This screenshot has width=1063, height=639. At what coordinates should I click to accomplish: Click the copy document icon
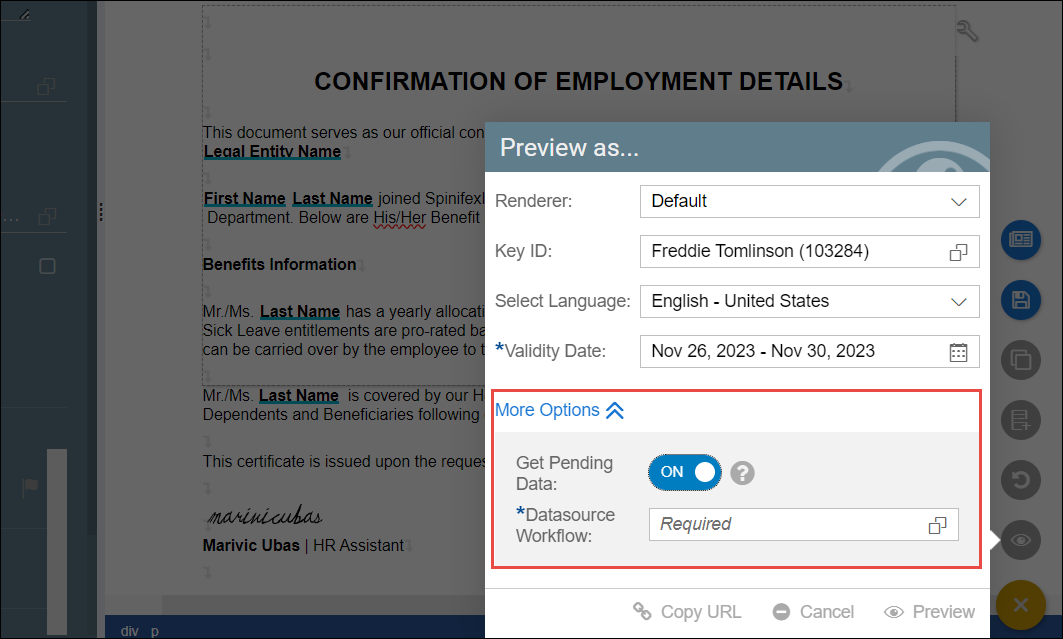(x=1020, y=359)
